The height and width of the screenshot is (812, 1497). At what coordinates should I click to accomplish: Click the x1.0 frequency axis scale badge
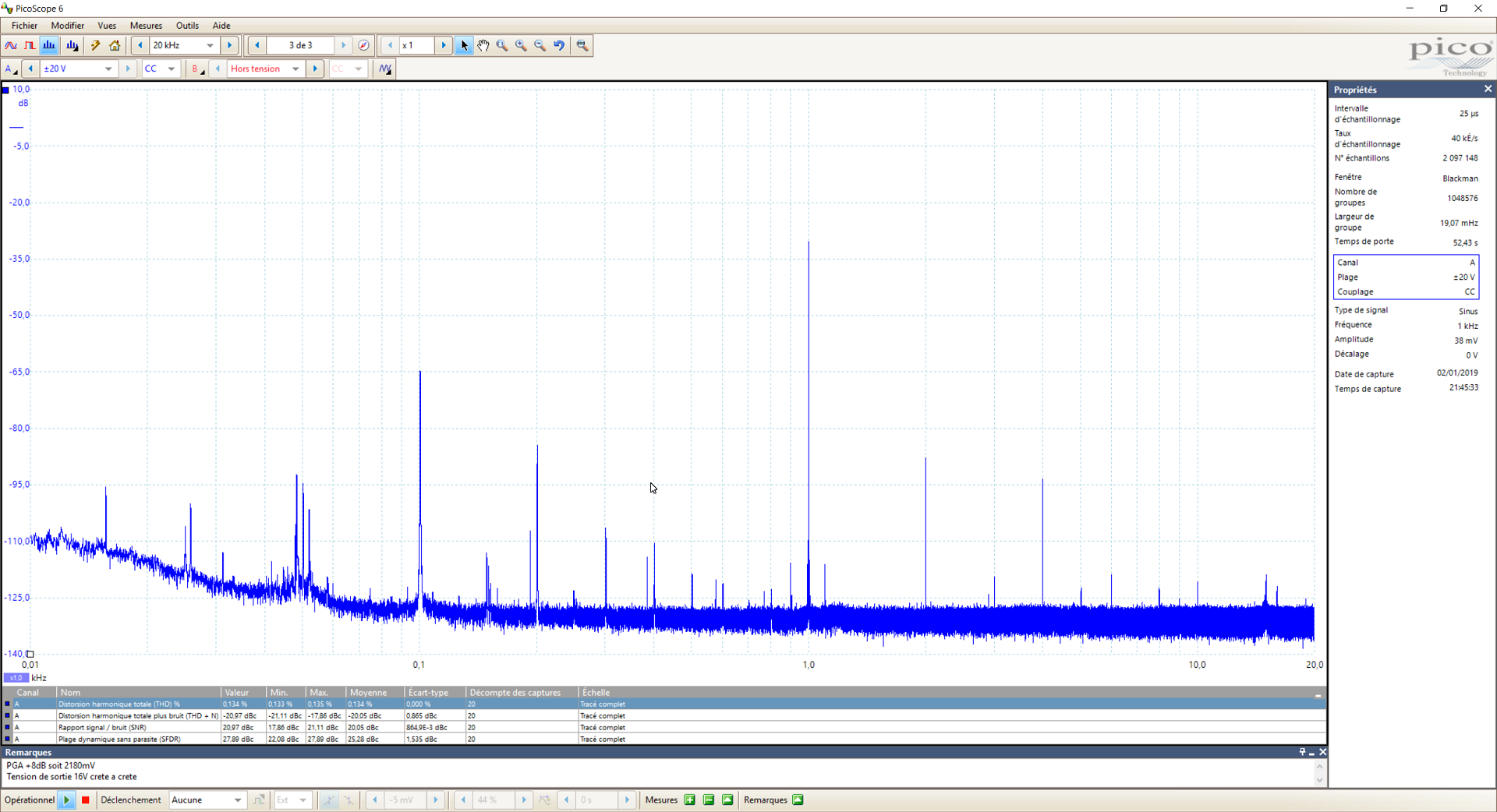(x=16, y=678)
